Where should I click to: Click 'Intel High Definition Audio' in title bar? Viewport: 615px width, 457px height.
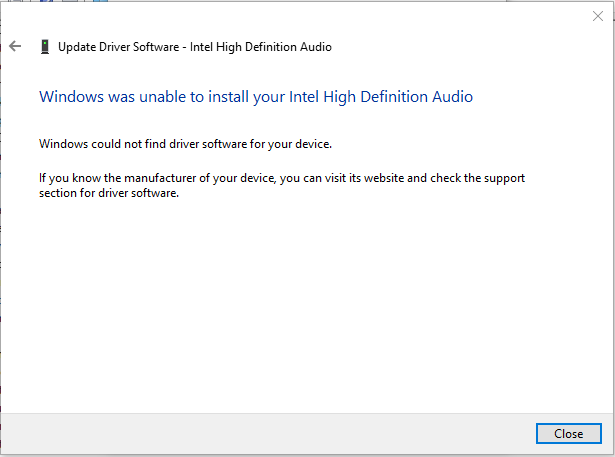click(x=261, y=47)
